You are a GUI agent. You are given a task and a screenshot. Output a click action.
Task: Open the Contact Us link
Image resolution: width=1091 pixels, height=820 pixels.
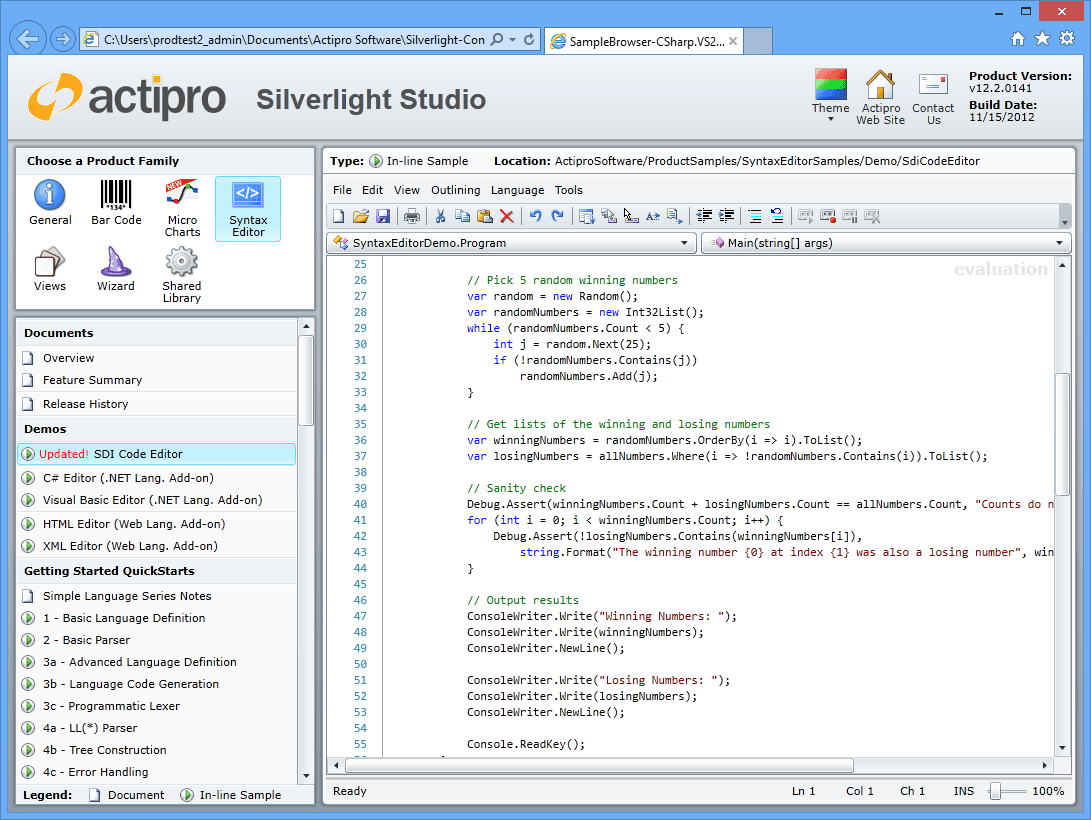click(x=933, y=99)
